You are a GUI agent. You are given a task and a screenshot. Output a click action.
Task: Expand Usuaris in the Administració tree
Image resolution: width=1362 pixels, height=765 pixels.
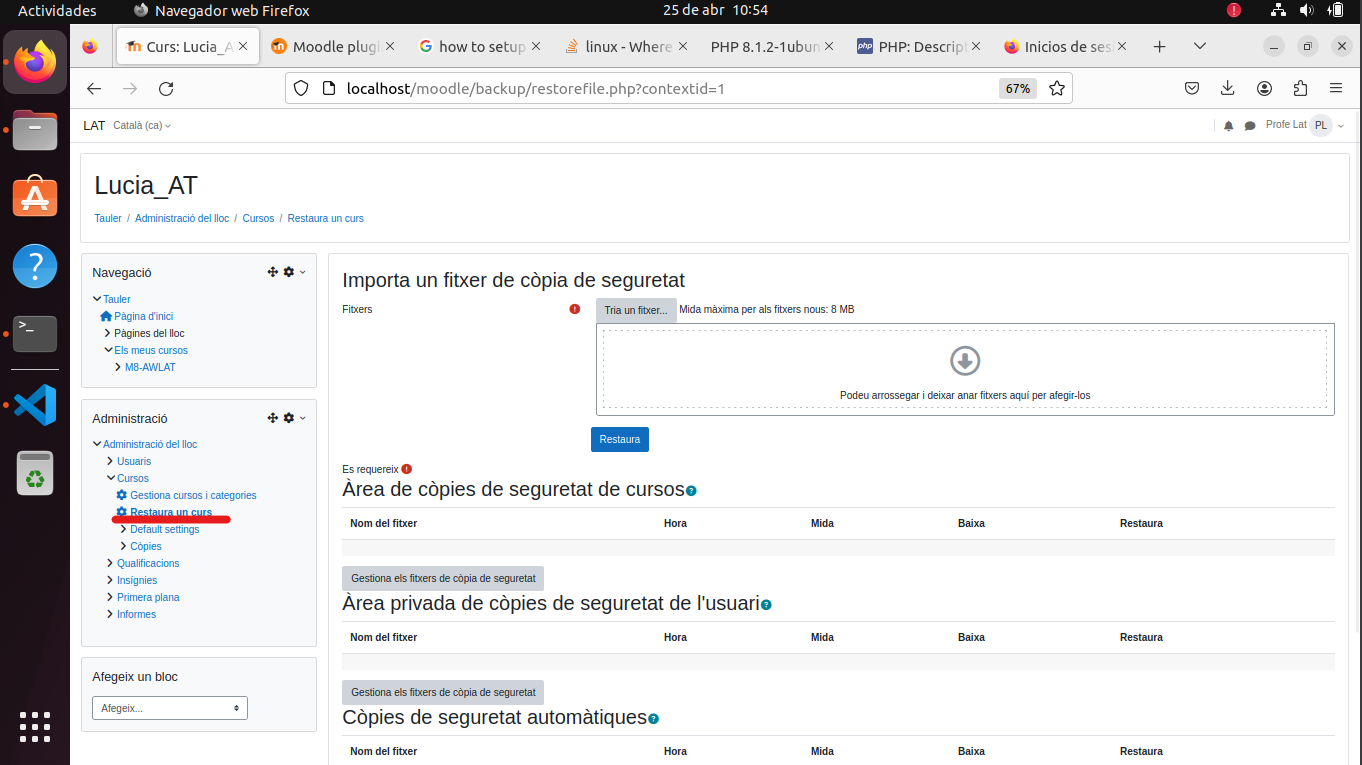[x=131, y=461]
